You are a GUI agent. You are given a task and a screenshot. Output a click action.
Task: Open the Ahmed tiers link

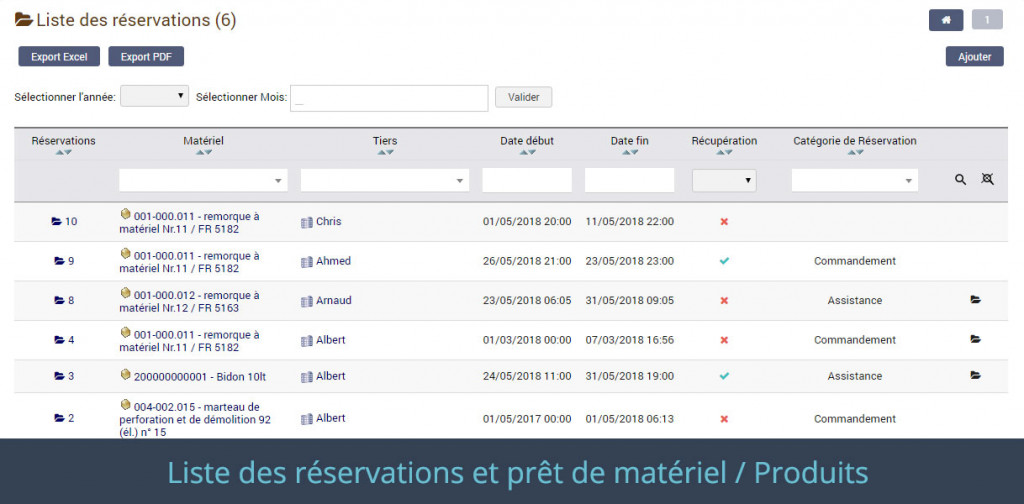(x=326, y=261)
